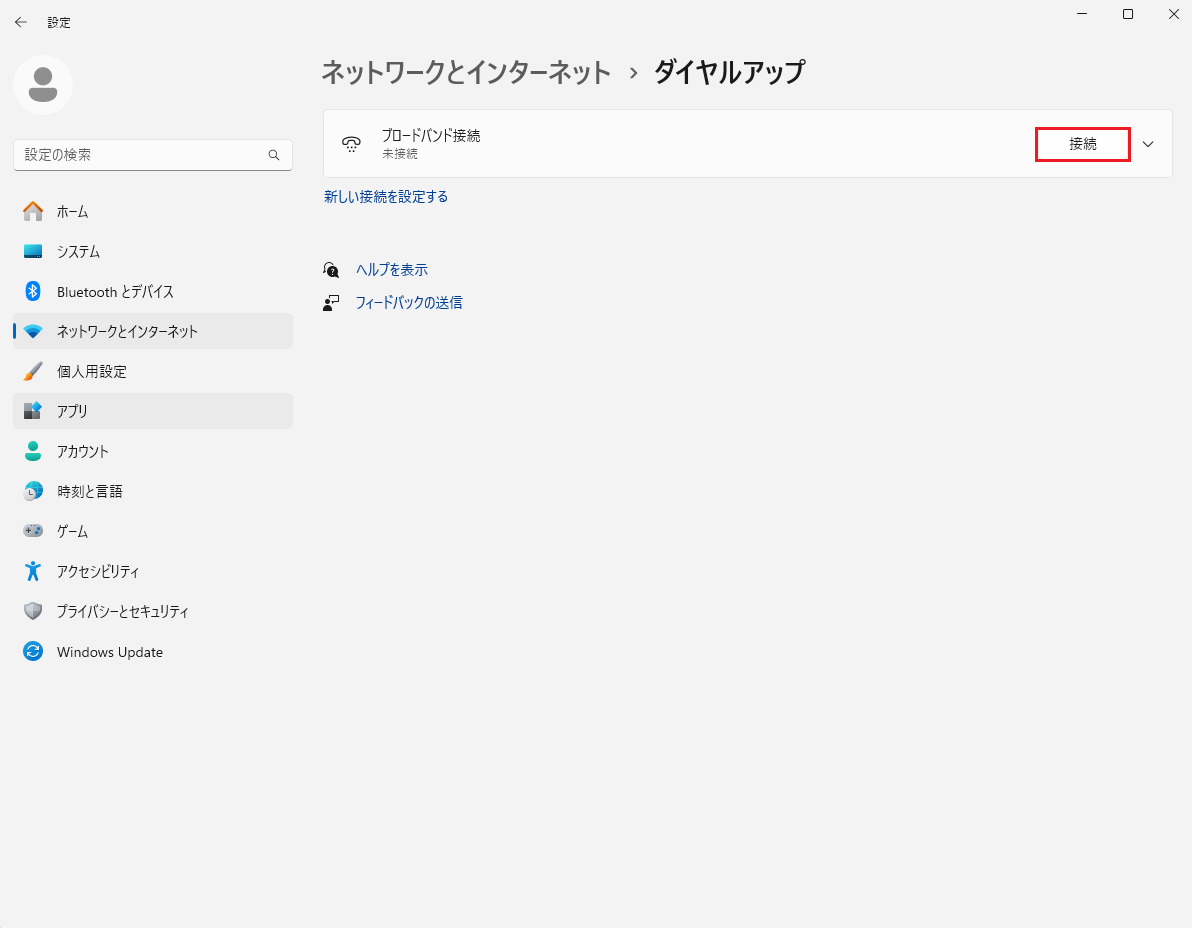Show help via ヘルプを表示
1192x928 pixels.
[x=392, y=269]
